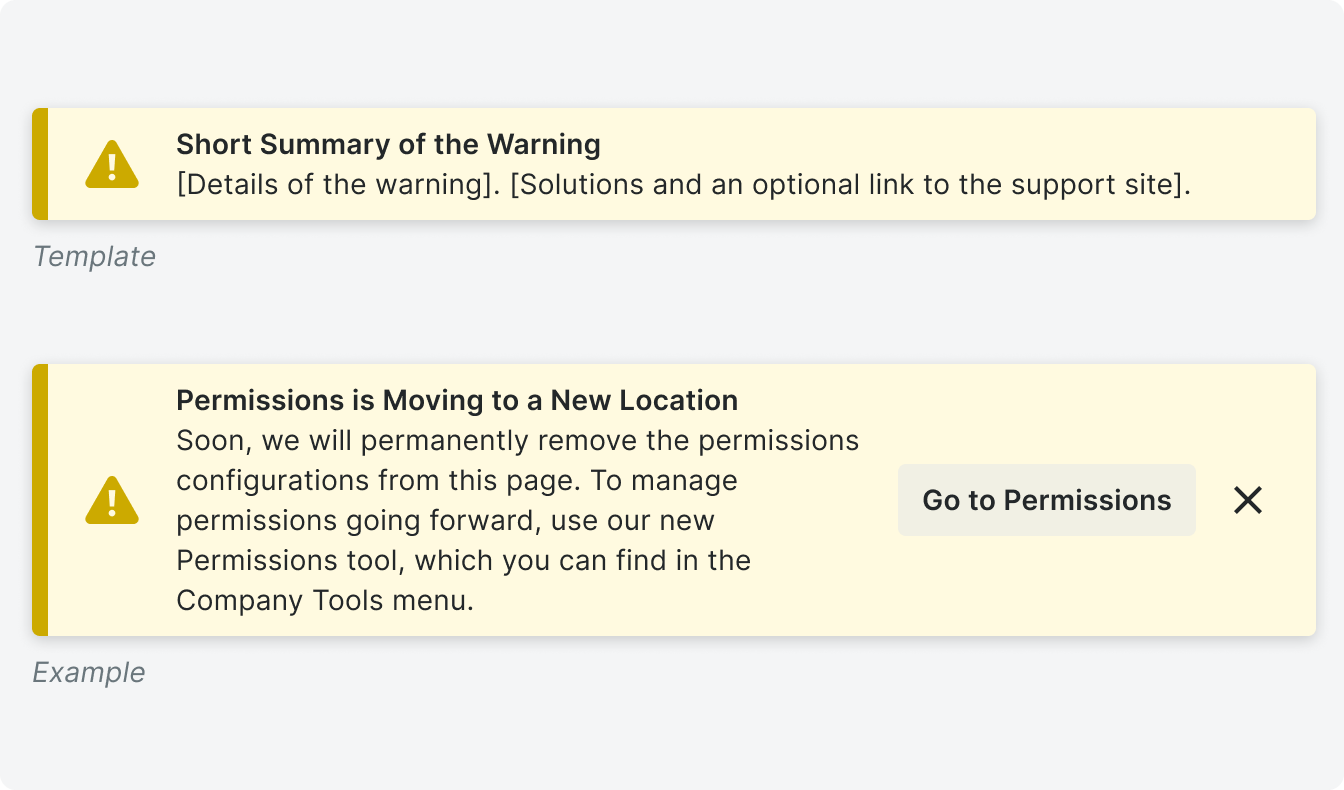Select the 'Short Summary of the Warning' heading
Screen dimensions: 1344x790
click(x=388, y=144)
